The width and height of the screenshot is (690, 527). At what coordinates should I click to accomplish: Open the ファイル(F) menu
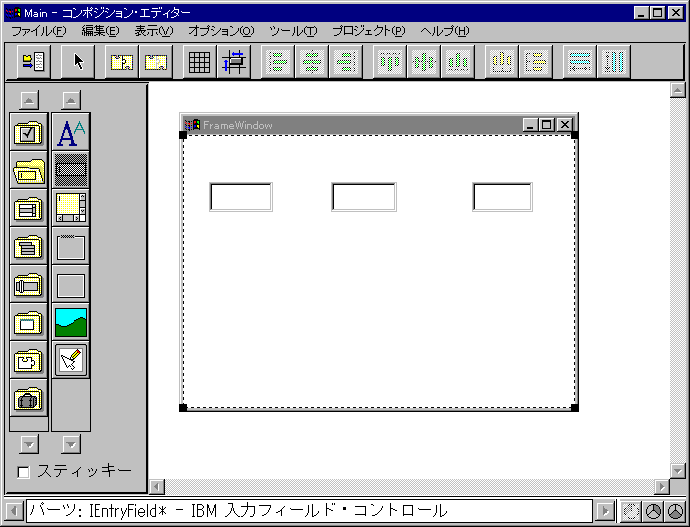pyautogui.click(x=38, y=31)
